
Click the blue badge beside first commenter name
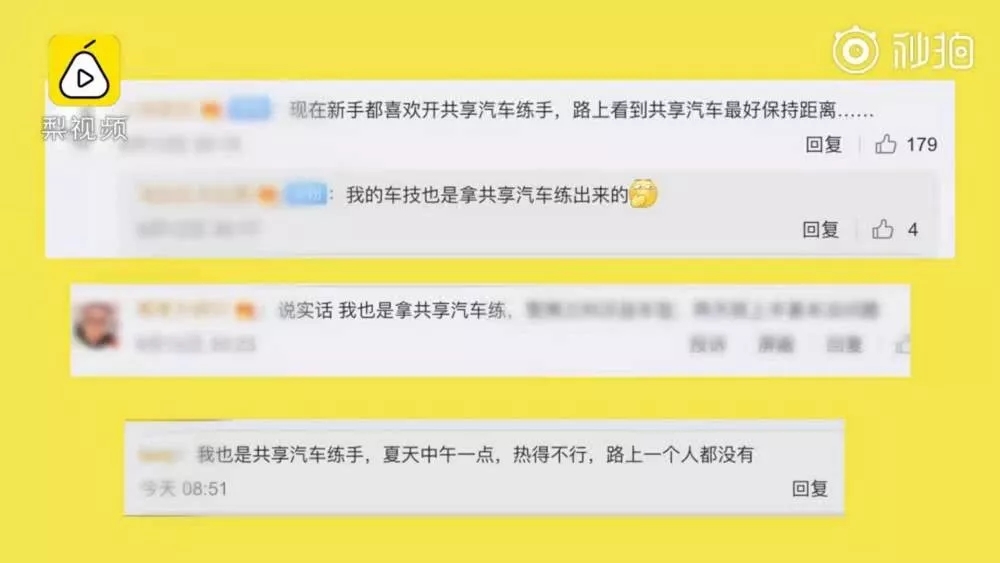coord(249,109)
